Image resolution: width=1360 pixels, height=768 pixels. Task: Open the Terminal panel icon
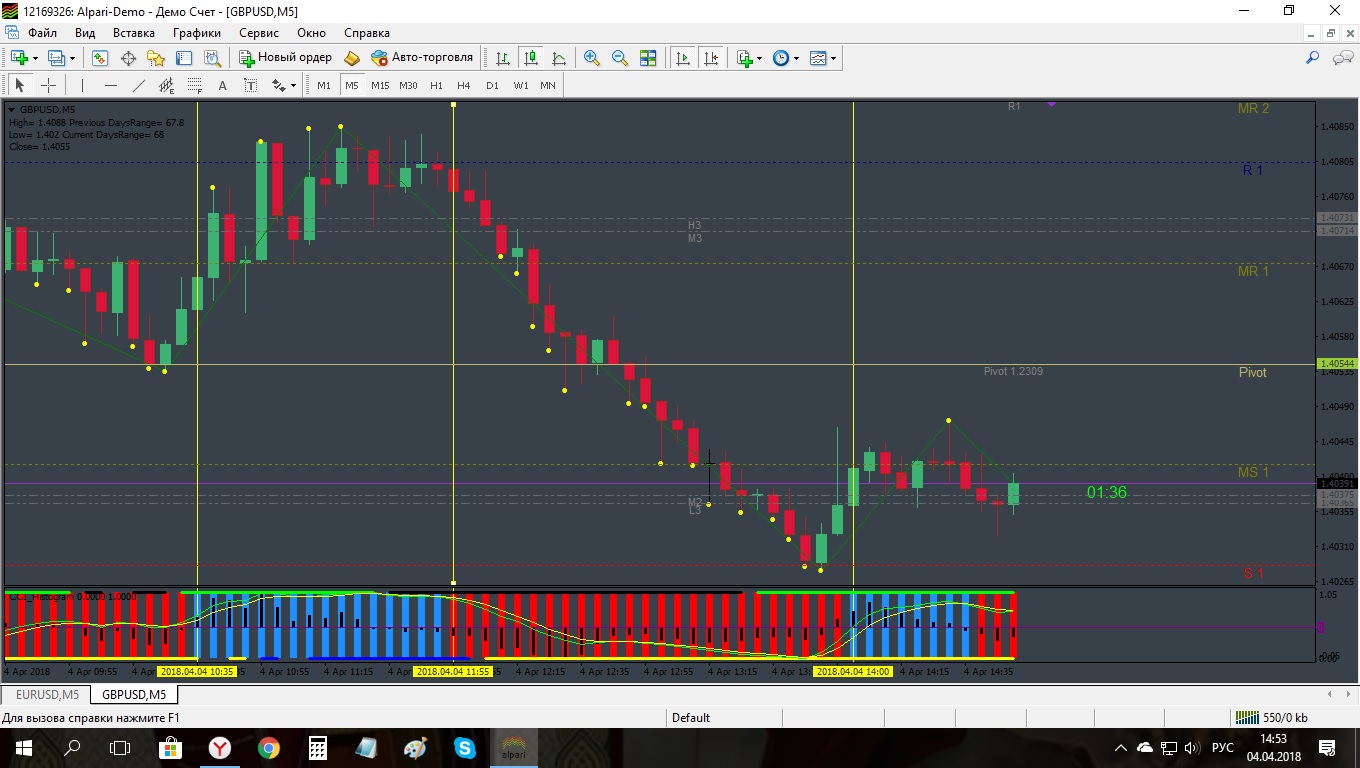(x=184, y=58)
